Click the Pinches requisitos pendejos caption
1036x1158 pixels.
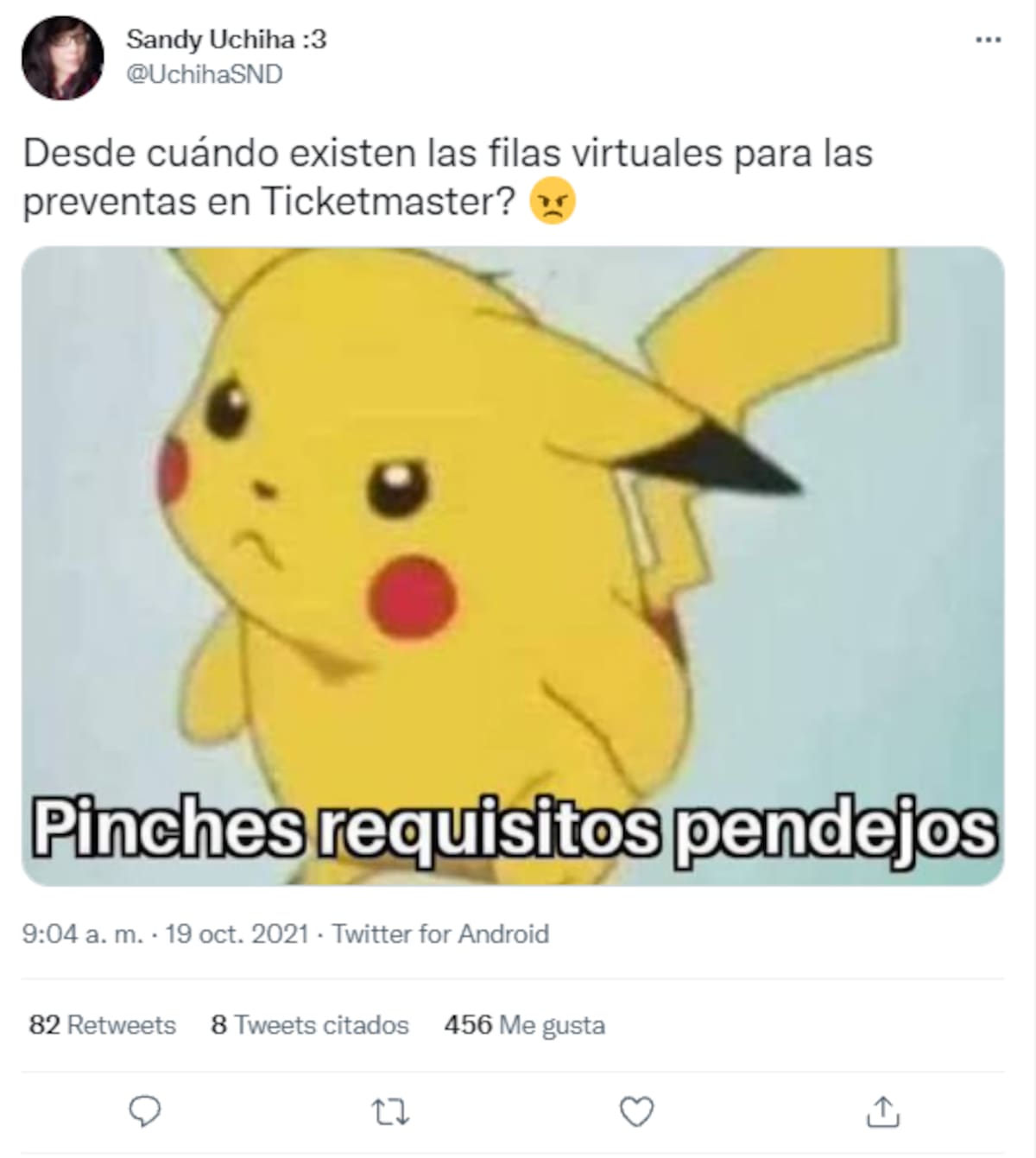pos(515,829)
